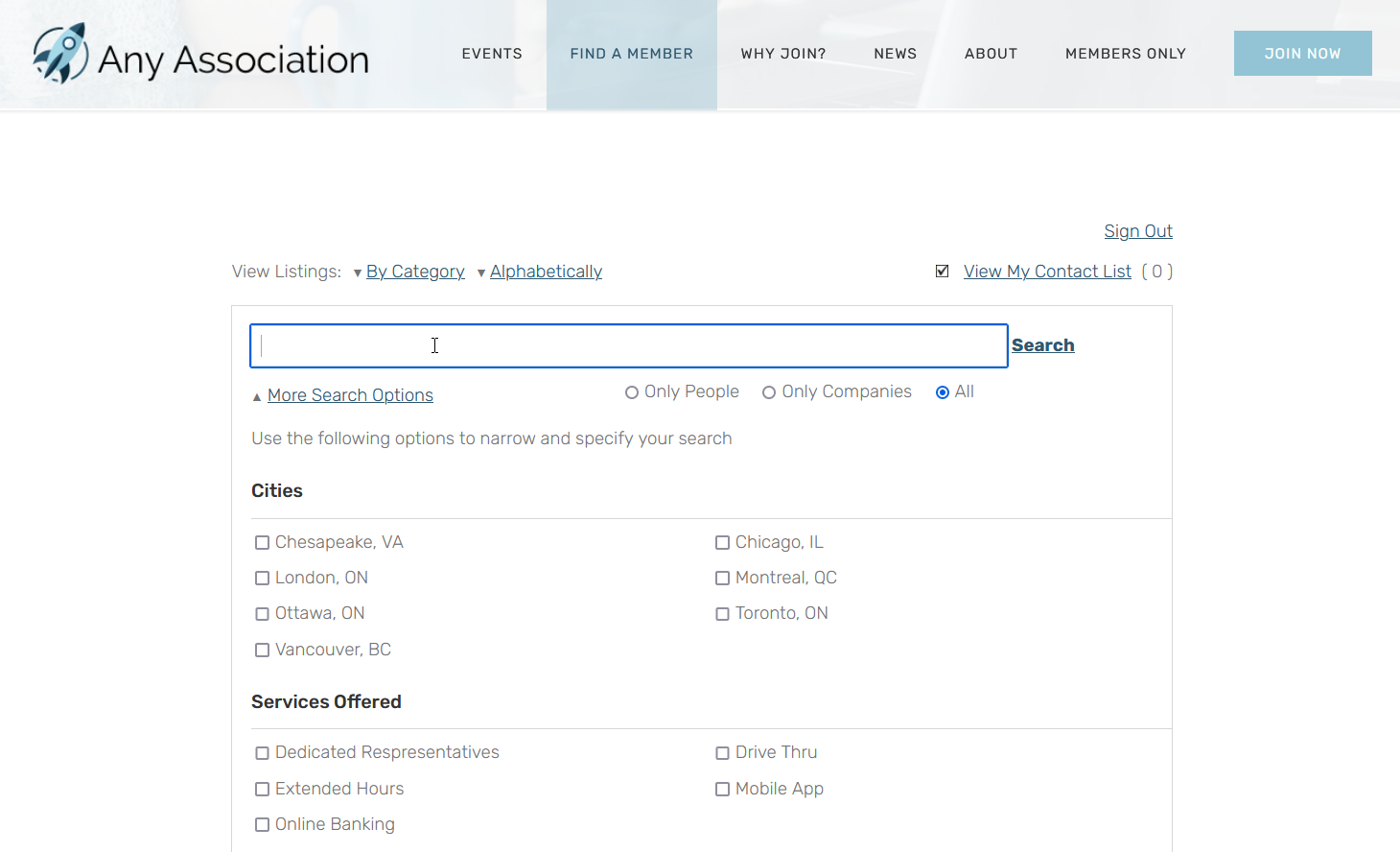Screen dimensions: 1400x852
Task: Check the Chesapeake, VA city filter
Action: coord(262,542)
